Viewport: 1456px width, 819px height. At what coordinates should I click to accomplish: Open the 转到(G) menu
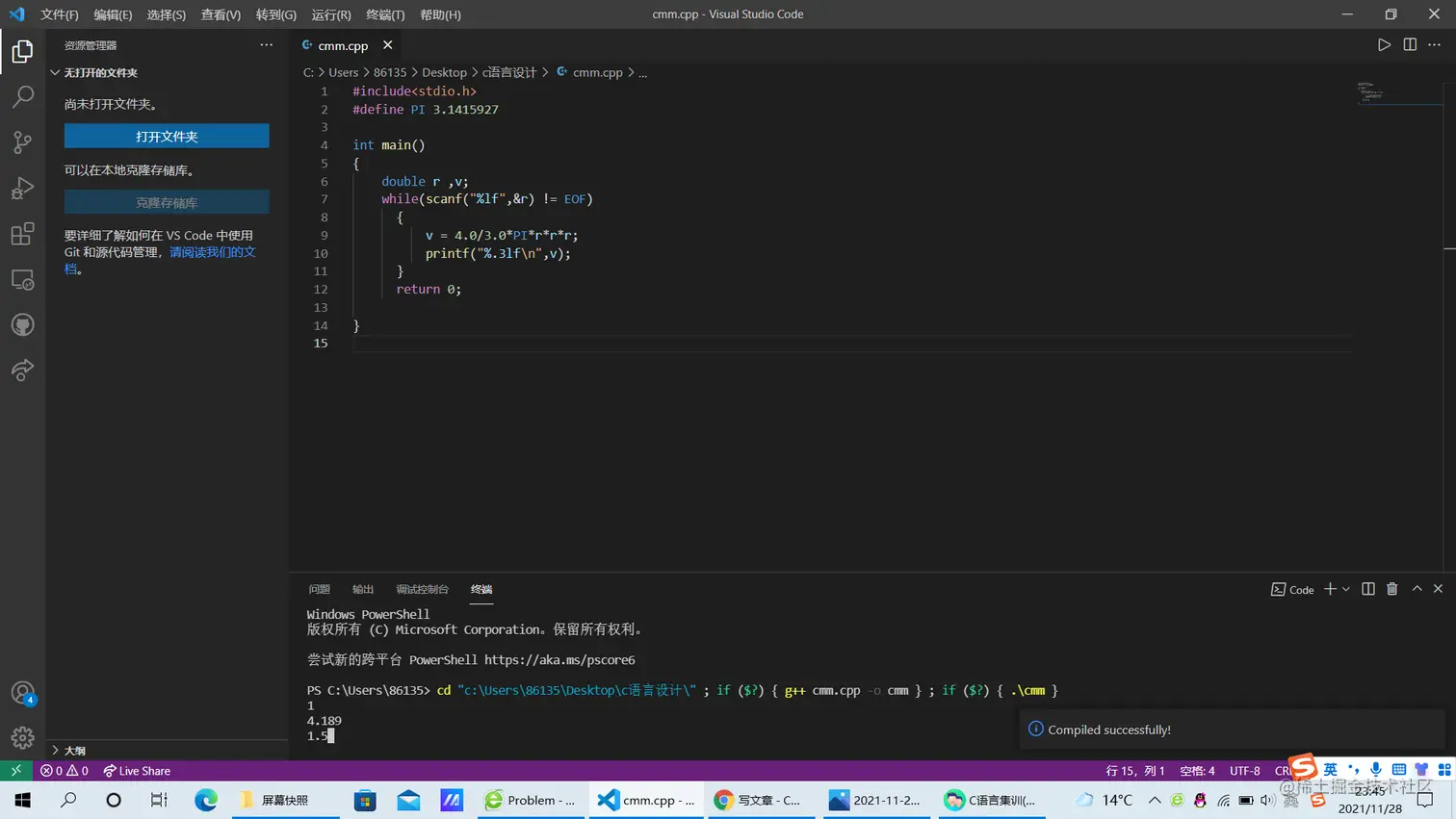[x=276, y=14]
